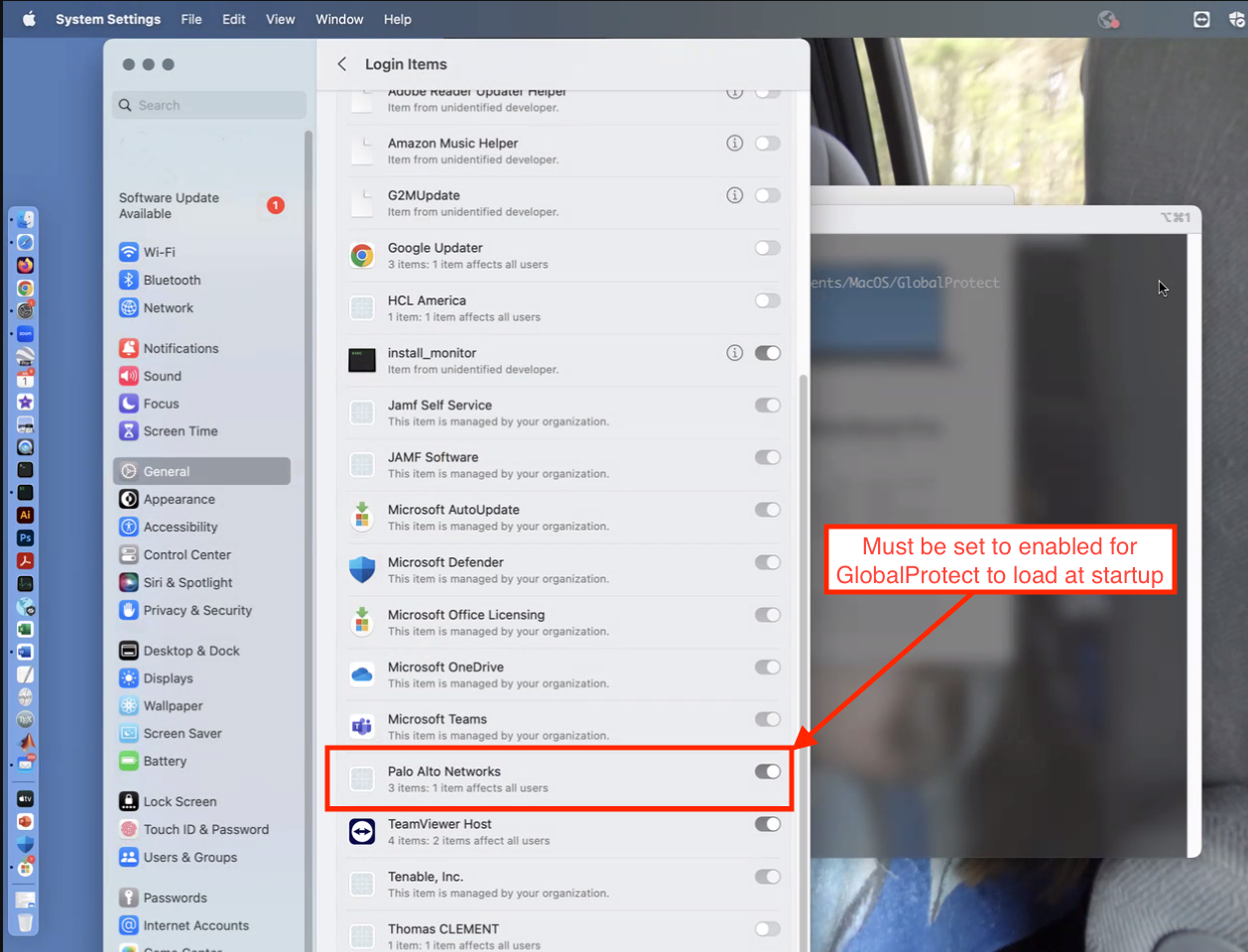Open the File menu
The height and width of the screenshot is (952, 1248).
click(x=191, y=19)
